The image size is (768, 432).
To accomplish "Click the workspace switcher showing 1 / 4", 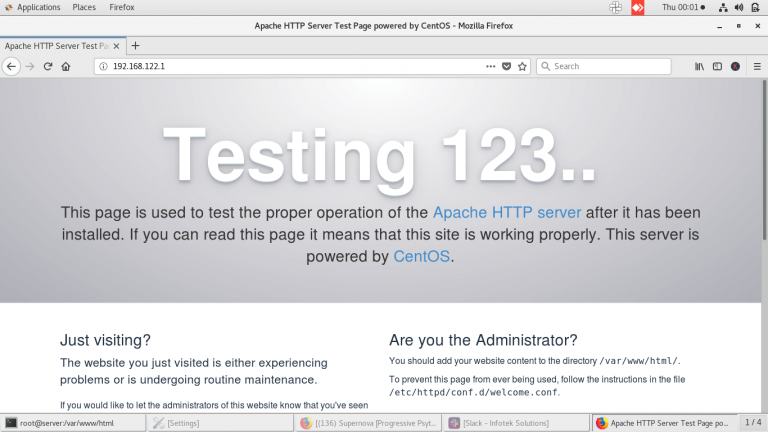I will tap(753, 422).
